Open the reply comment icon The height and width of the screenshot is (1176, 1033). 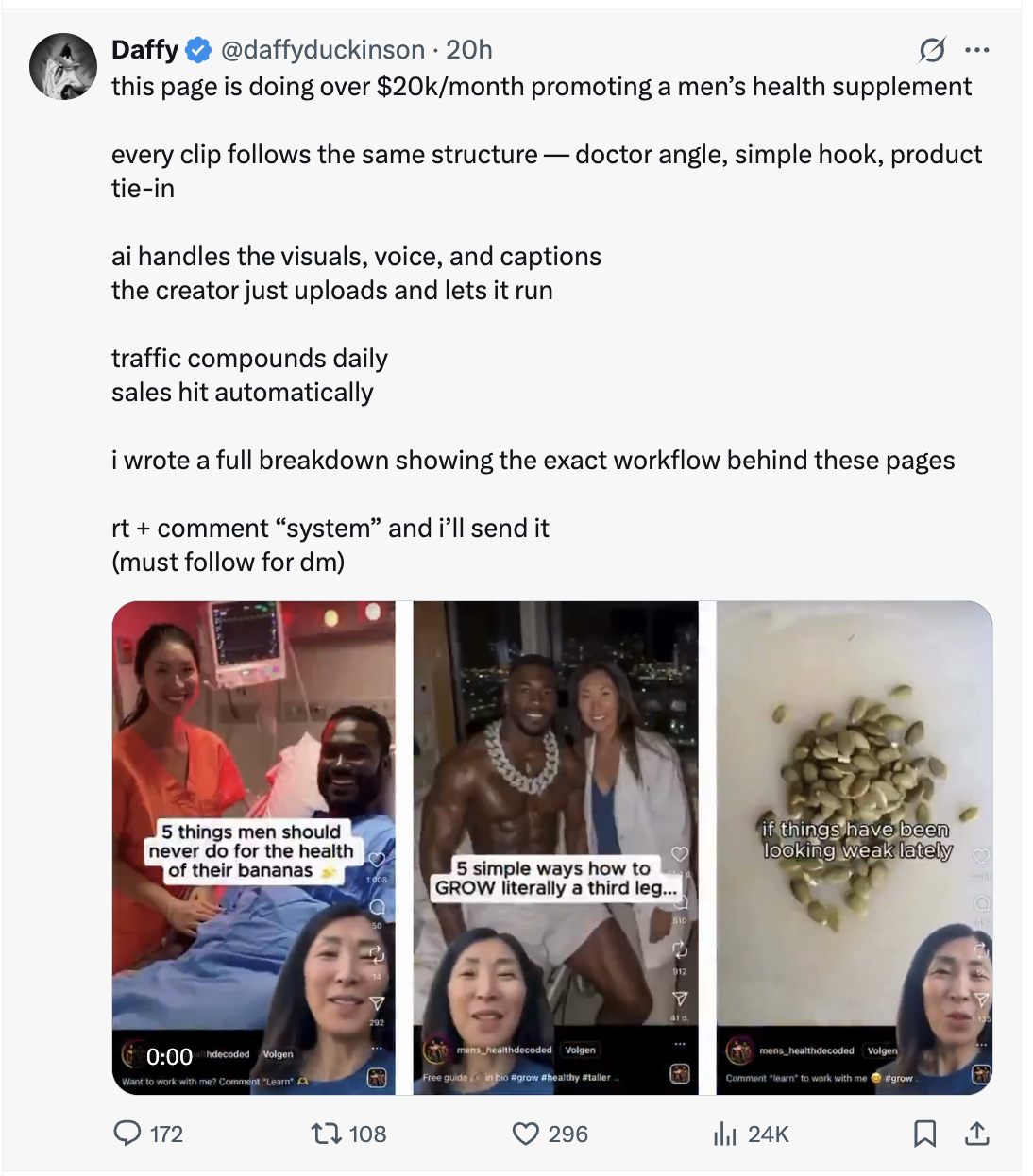127,1133
